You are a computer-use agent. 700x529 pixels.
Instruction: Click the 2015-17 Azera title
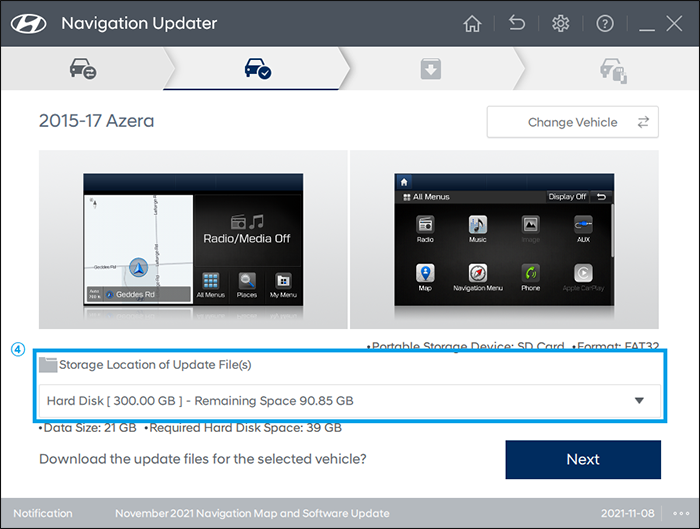point(96,121)
